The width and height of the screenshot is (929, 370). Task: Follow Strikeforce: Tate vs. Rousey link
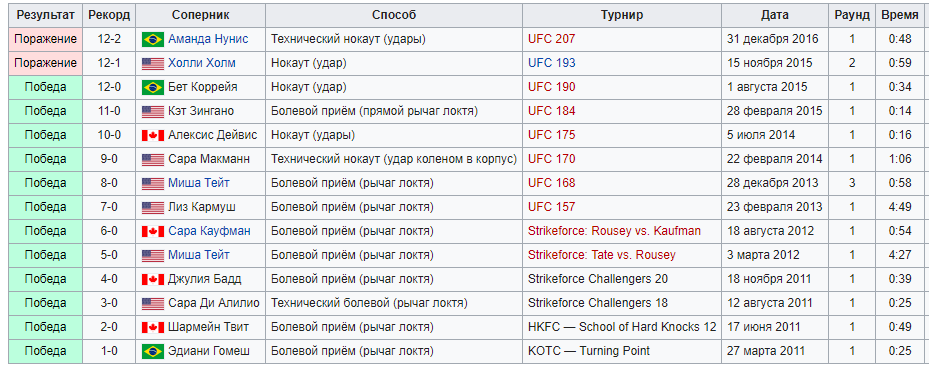point(601,255)
